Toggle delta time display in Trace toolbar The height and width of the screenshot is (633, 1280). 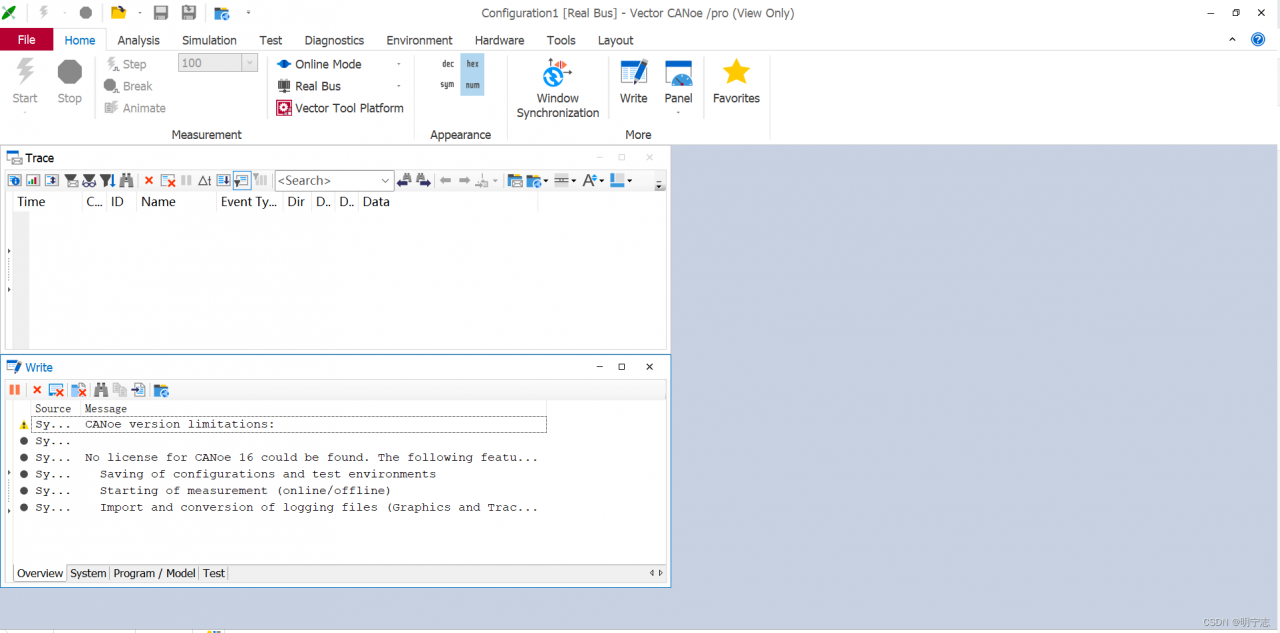(x=204, y=181)
